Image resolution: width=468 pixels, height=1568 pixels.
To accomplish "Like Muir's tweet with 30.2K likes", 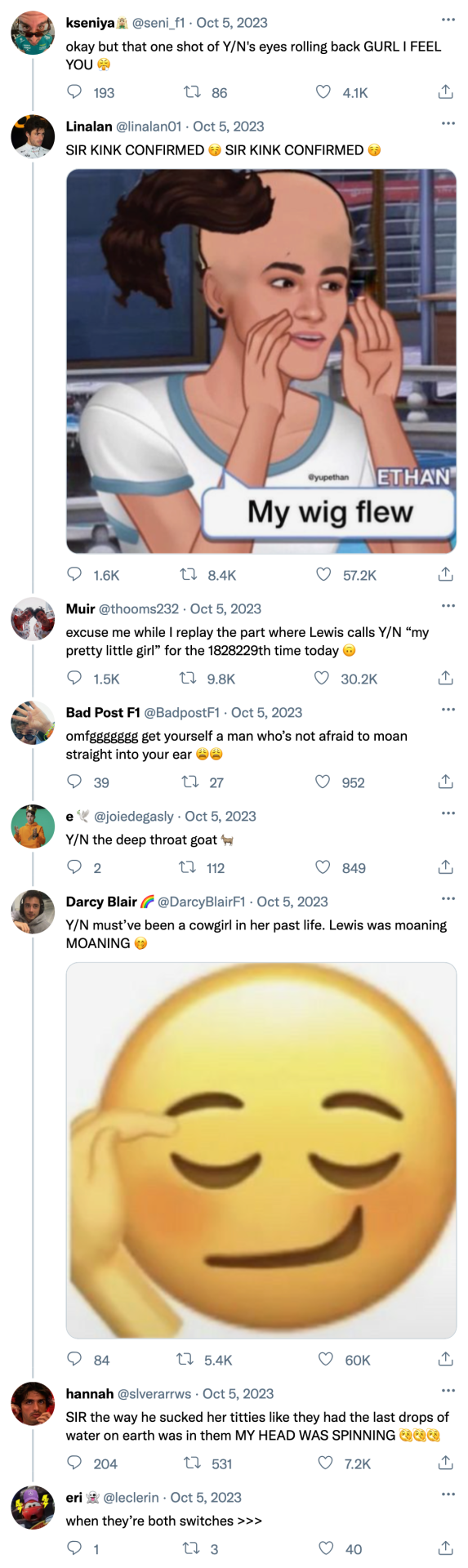I will (x=322, y=678).
